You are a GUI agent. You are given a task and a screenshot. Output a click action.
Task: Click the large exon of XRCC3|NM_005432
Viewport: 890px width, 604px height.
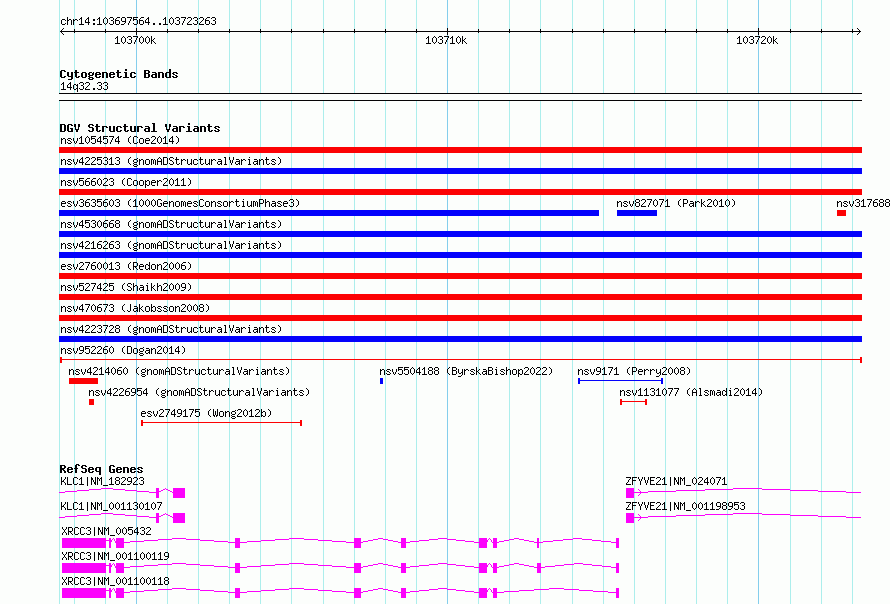point(84,543)
